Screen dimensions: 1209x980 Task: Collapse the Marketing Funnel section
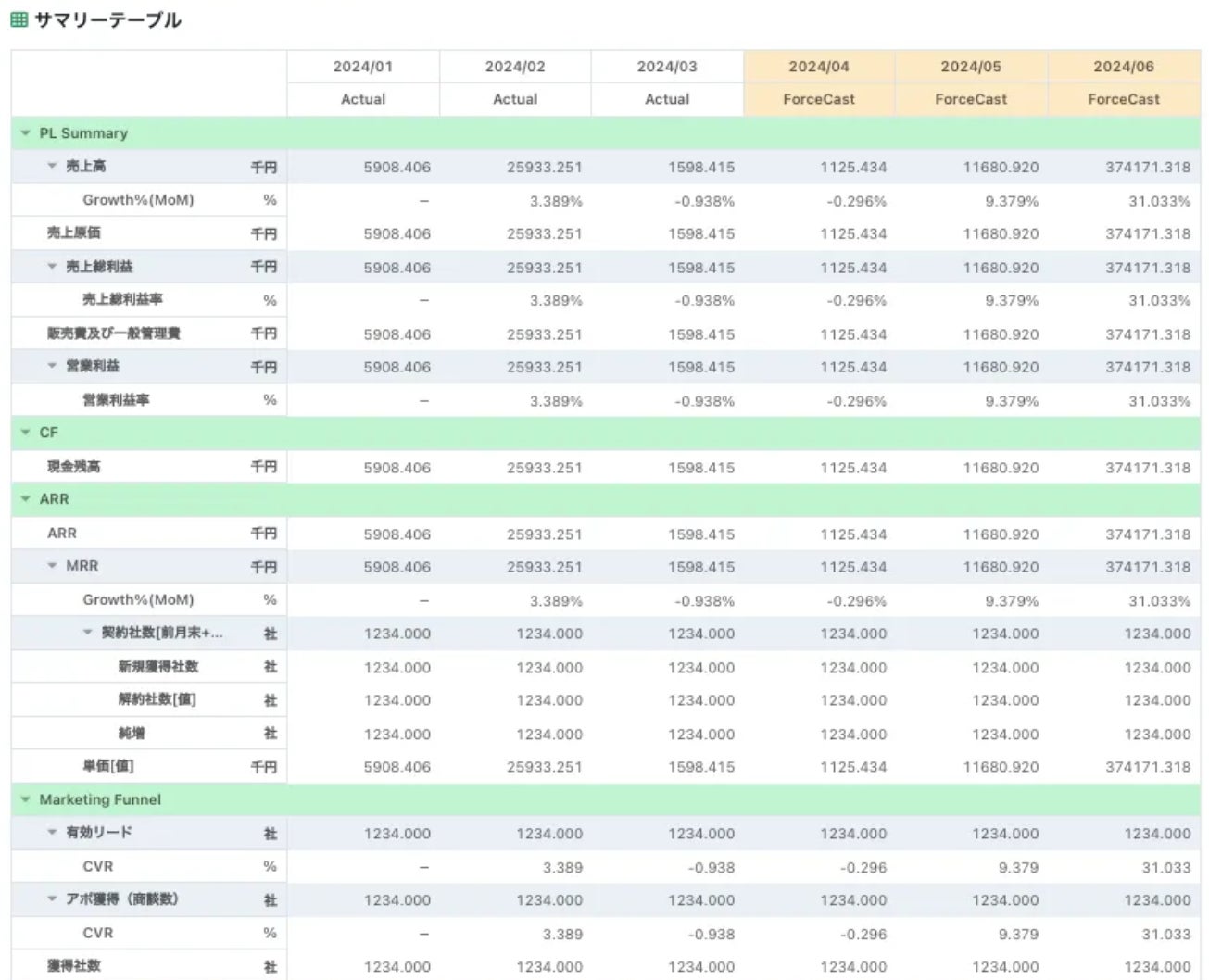[x=26, y=799]
